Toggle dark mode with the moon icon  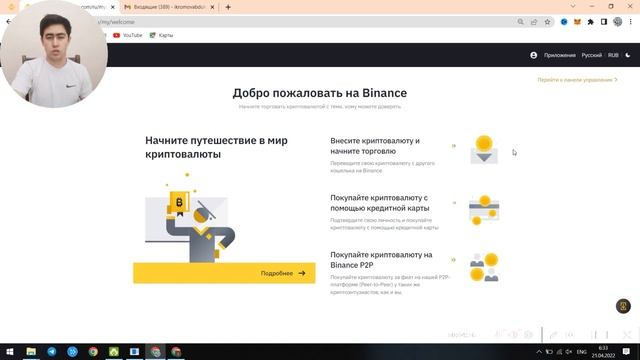628,55
